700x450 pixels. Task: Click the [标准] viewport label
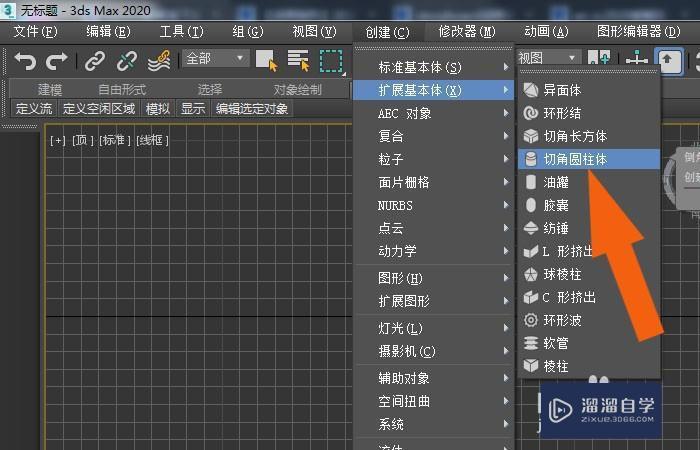tap(115, 140)
